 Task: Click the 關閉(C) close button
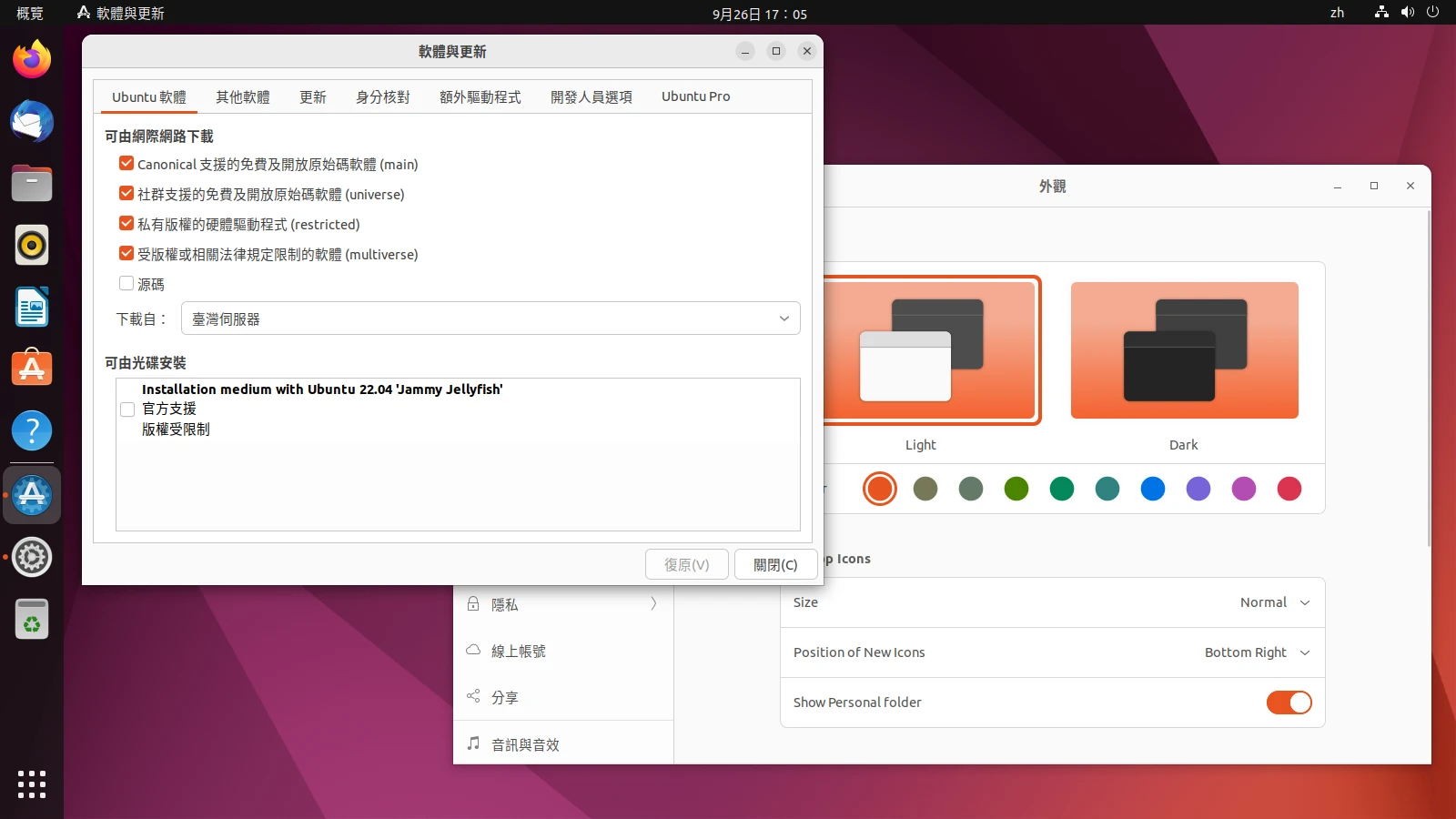coord(775,564)
